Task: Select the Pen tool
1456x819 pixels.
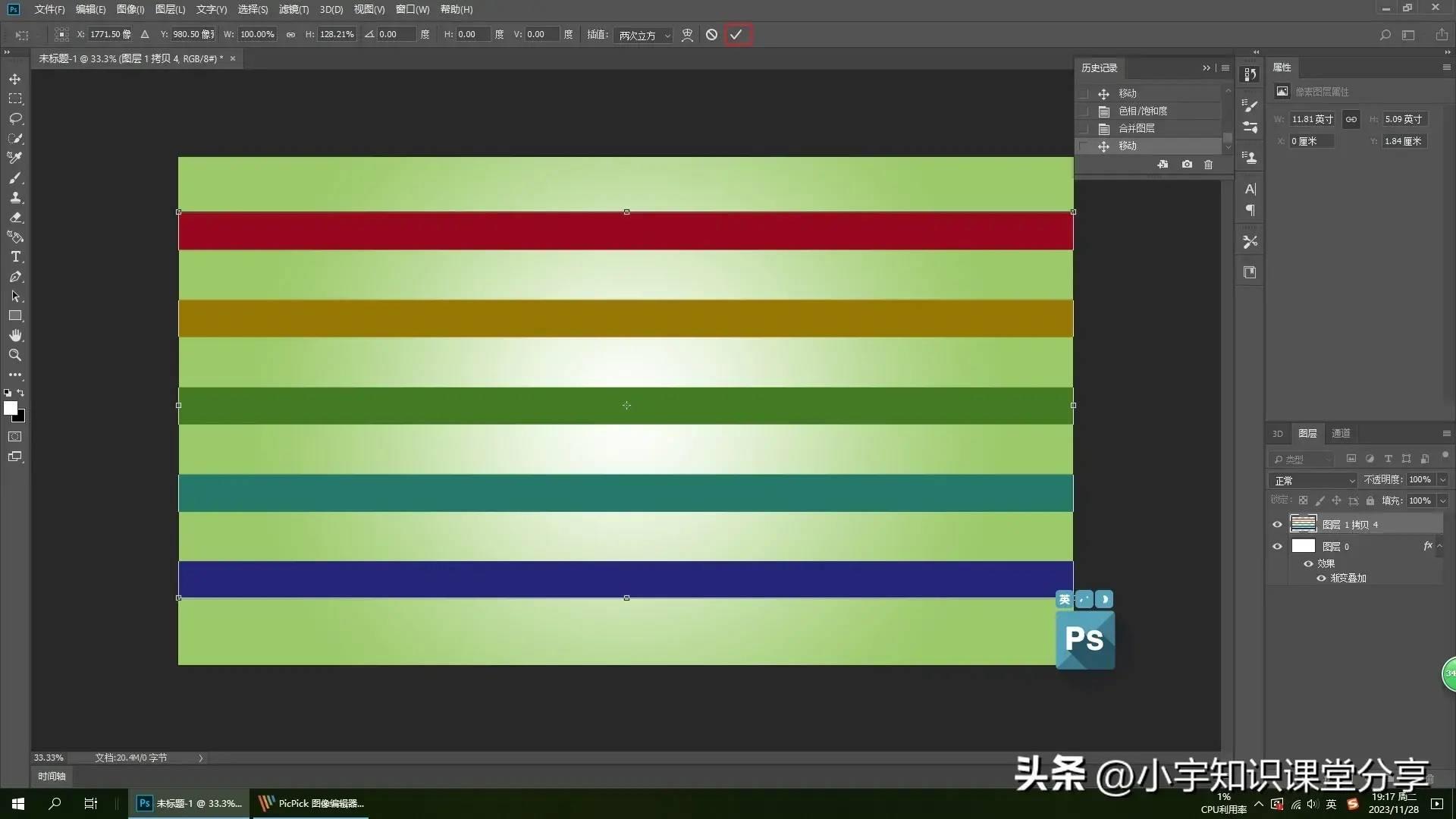Action: coord(15,276)
